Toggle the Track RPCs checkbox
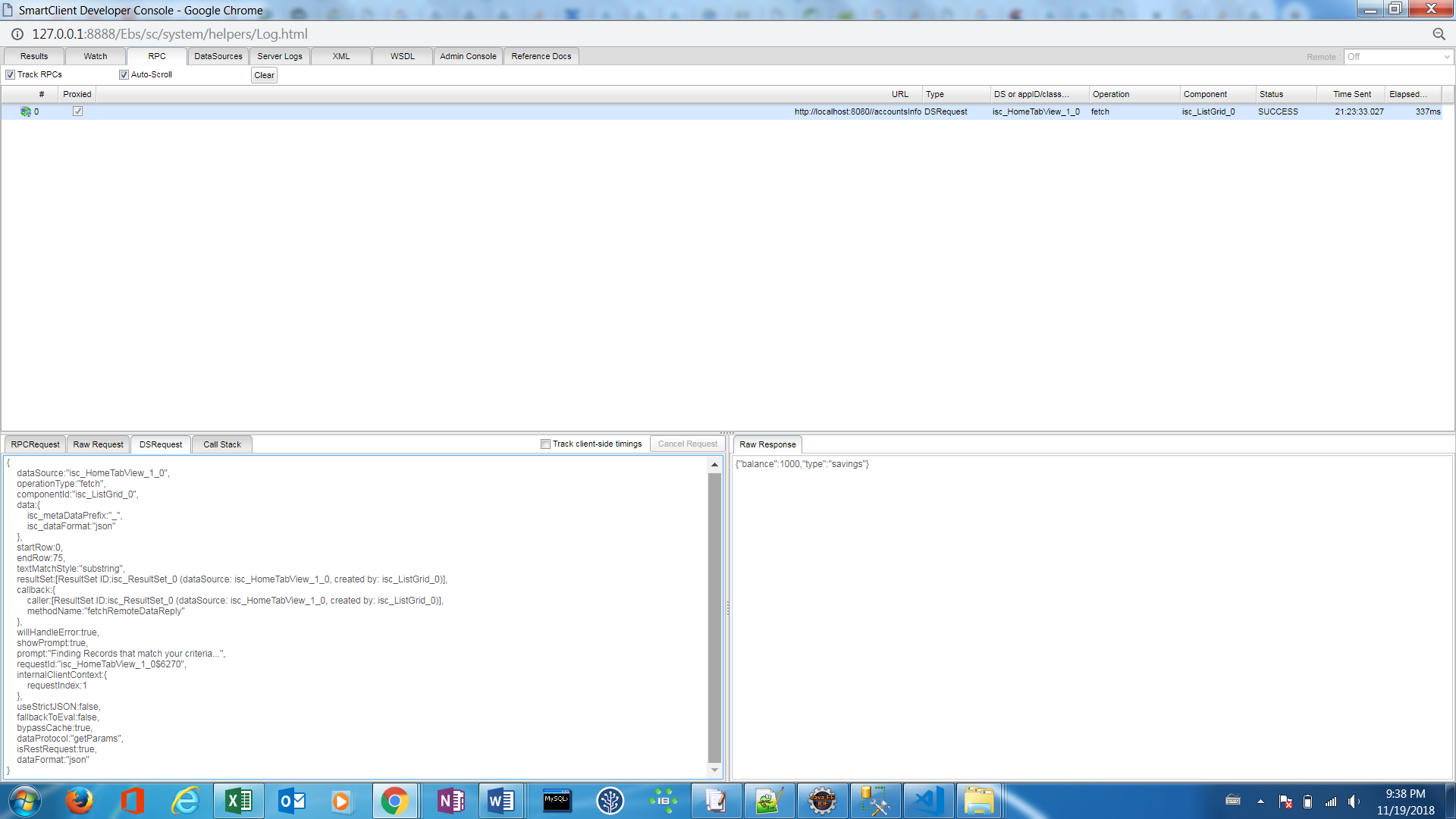Viewport: 1456px width, 819px height. (11, 74)
